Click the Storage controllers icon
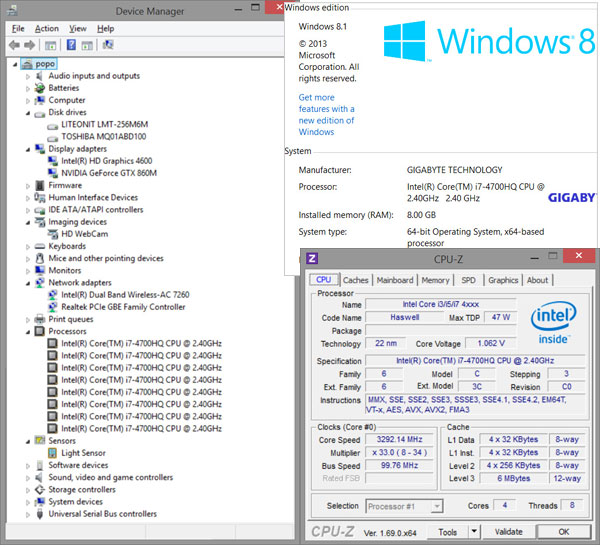This screenshot has width=600, height=547. pos(40,490)
